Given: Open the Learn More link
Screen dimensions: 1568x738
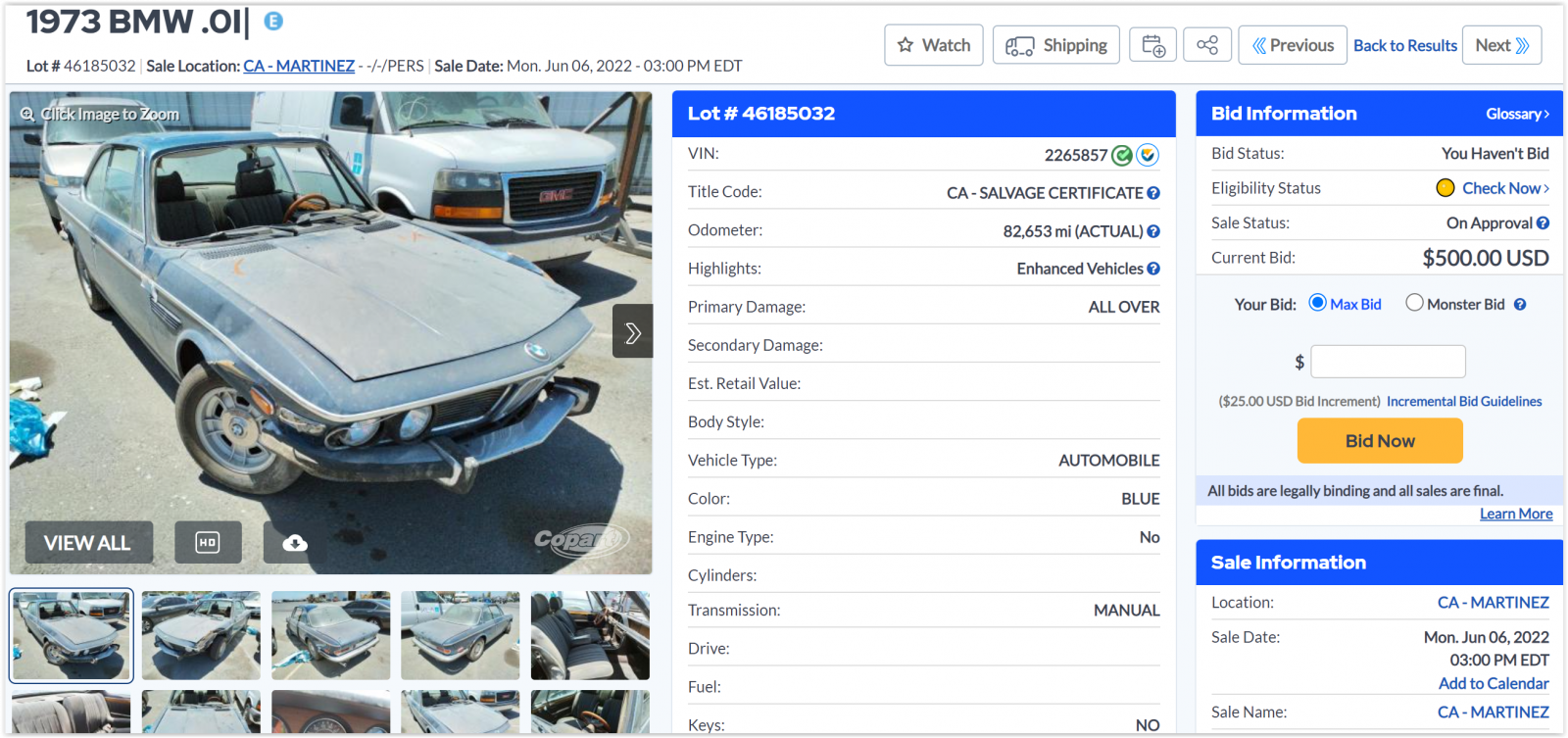Looking at the screenshot, I should (1516, 514).
